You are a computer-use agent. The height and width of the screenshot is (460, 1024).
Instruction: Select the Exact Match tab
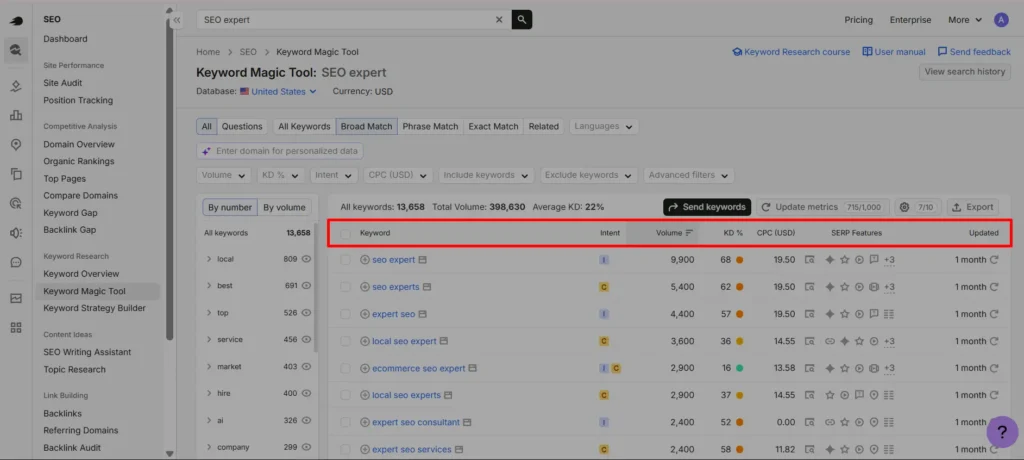click(493, 127)
